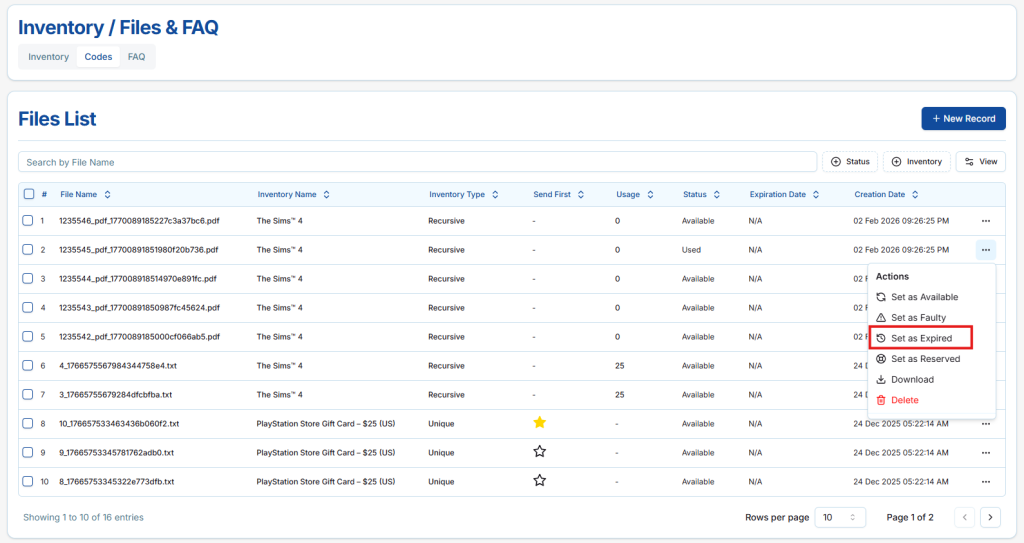Click the File Name column sort icon
The image size is (1024, 543).
click(108, 195)
